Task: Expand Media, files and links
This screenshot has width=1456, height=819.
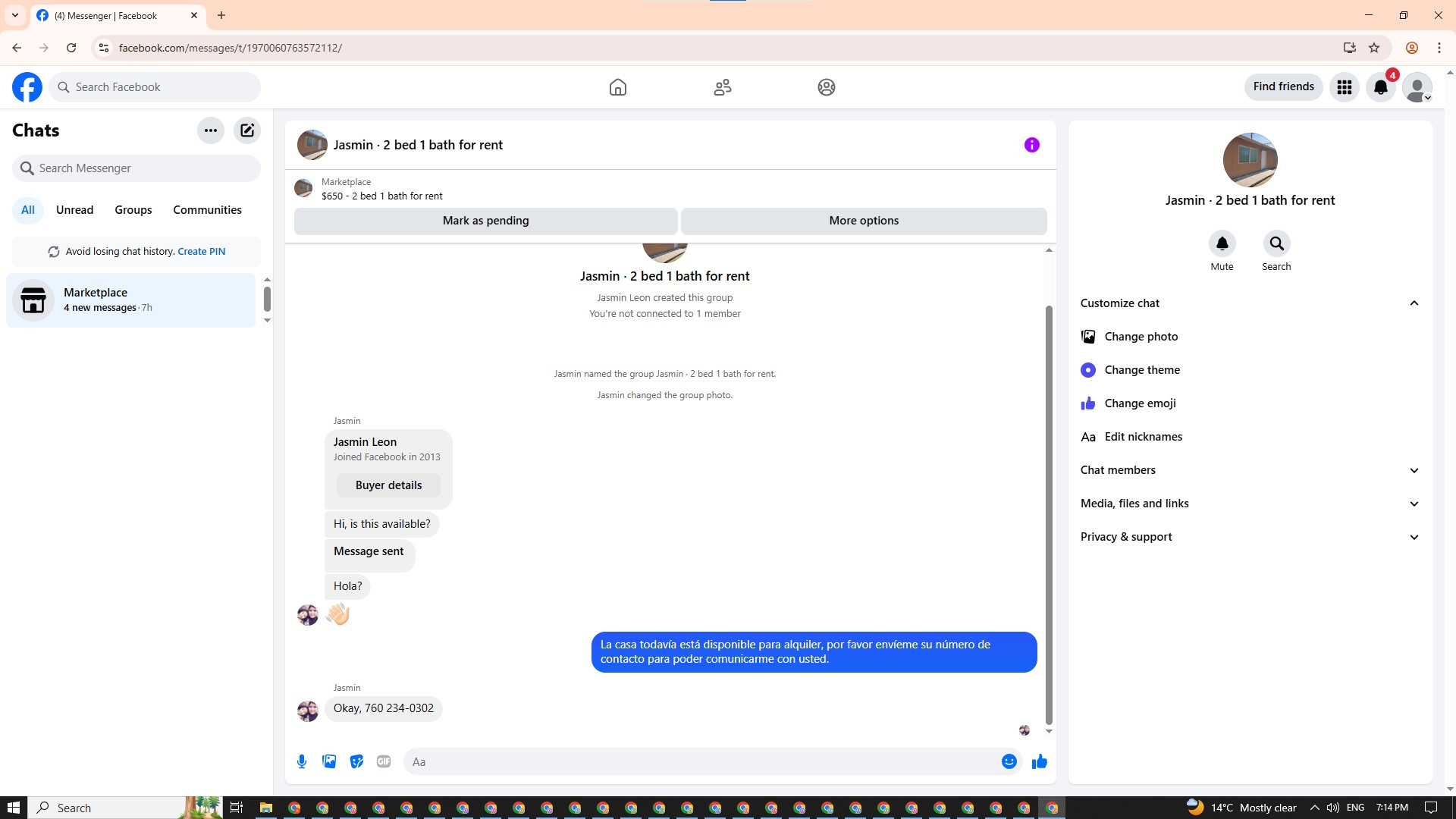Action: (x=1414, y=504)
